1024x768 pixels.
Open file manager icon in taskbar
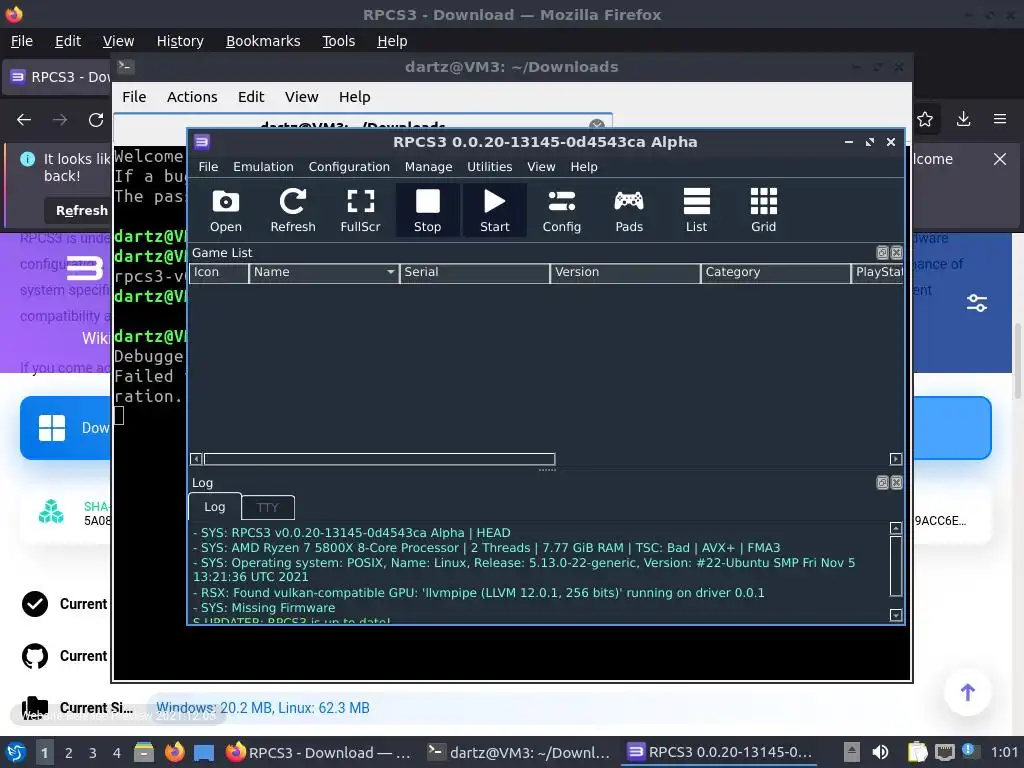click(x=144, y=753)
